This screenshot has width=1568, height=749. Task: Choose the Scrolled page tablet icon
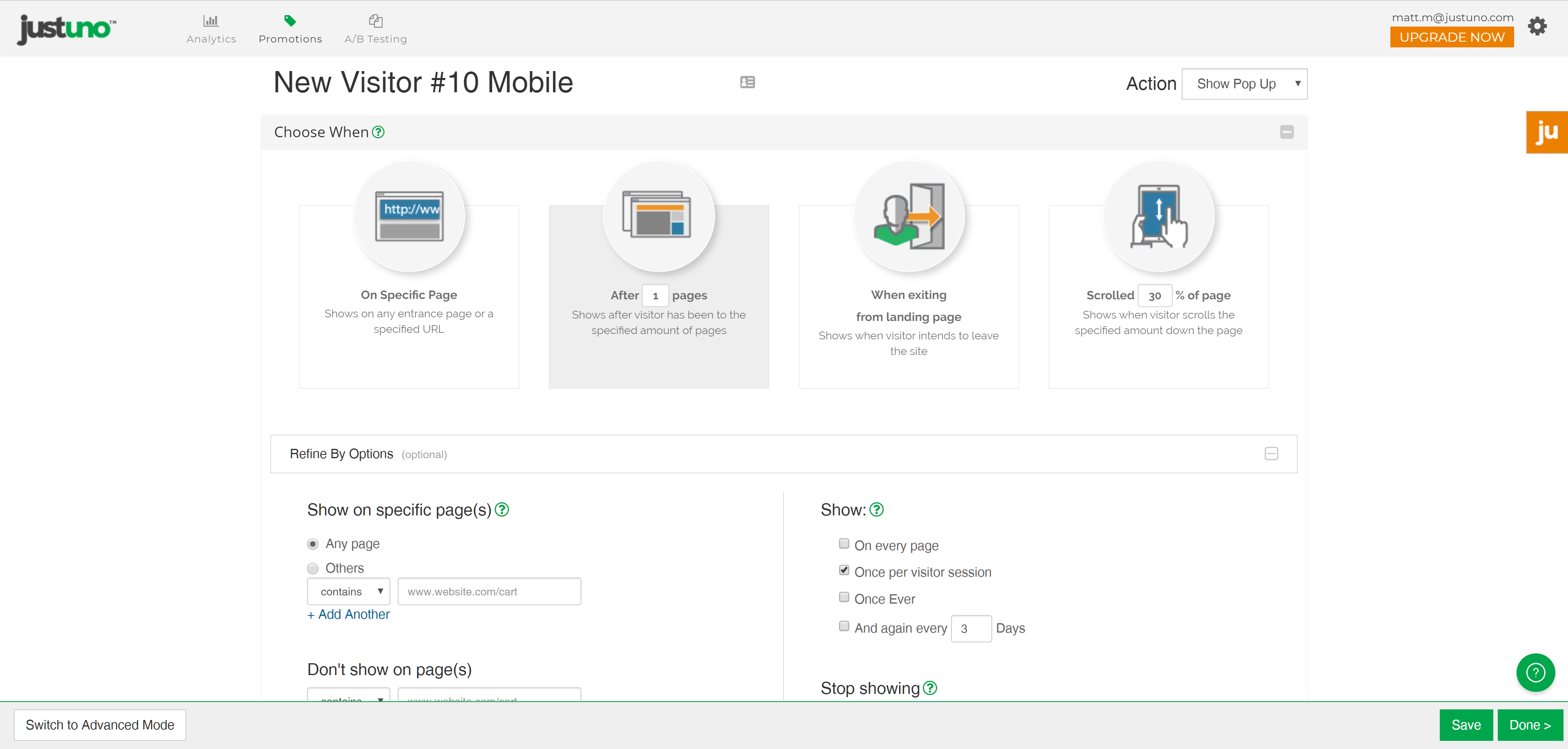(1159, 216)
